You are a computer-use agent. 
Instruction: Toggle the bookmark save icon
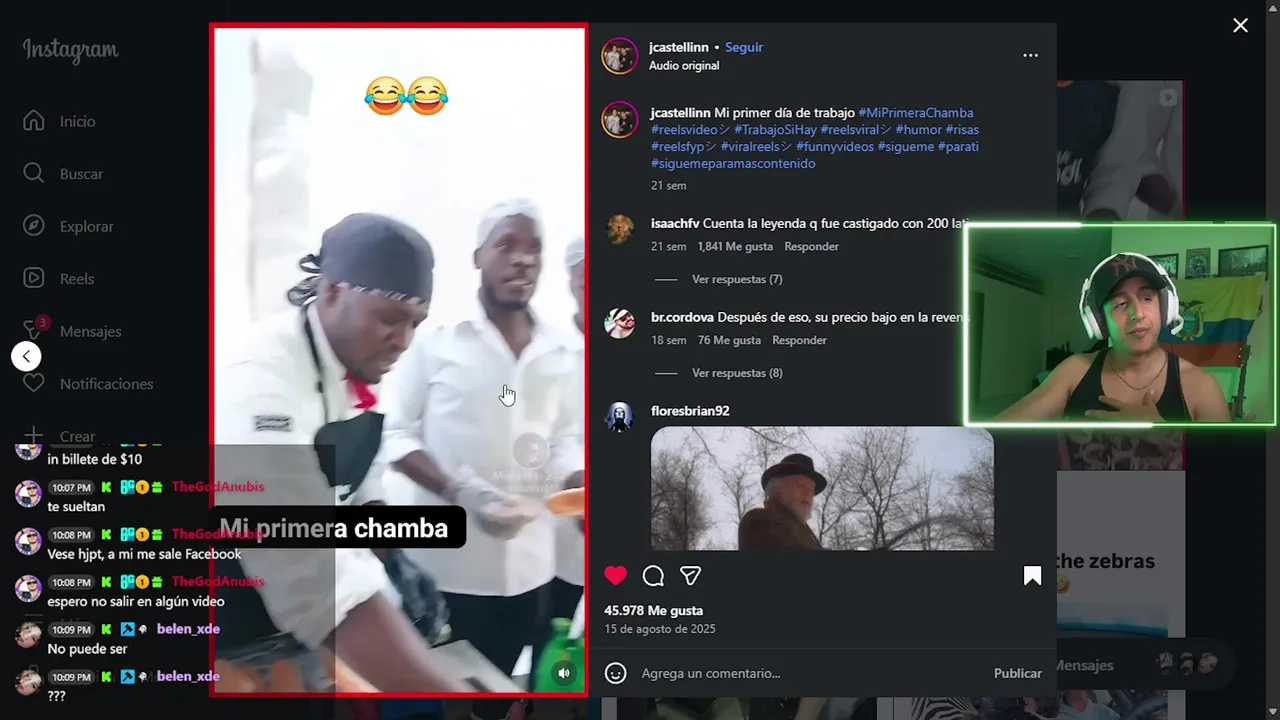click(x=1032, y=575)
